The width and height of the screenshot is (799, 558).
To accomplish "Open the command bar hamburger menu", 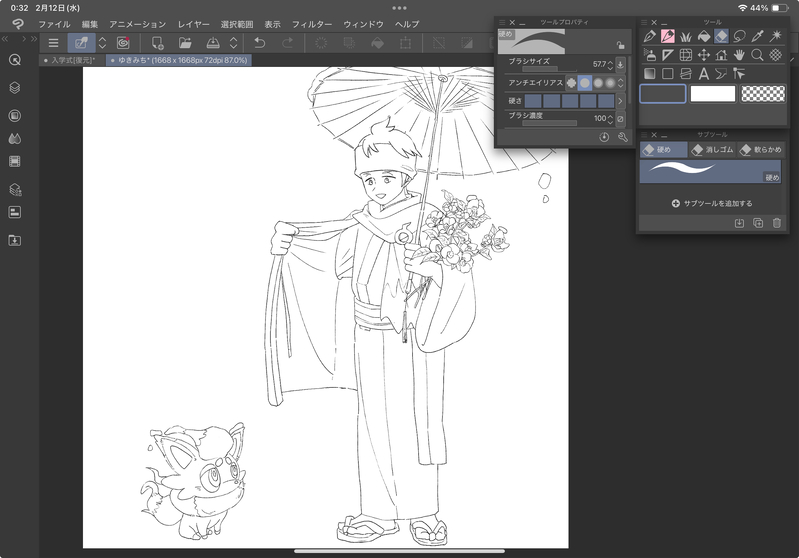I will (53, 43).
